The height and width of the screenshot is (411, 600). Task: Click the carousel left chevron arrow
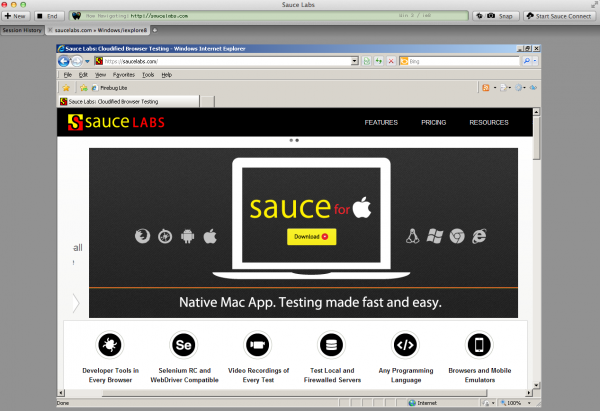coord(76,303)
